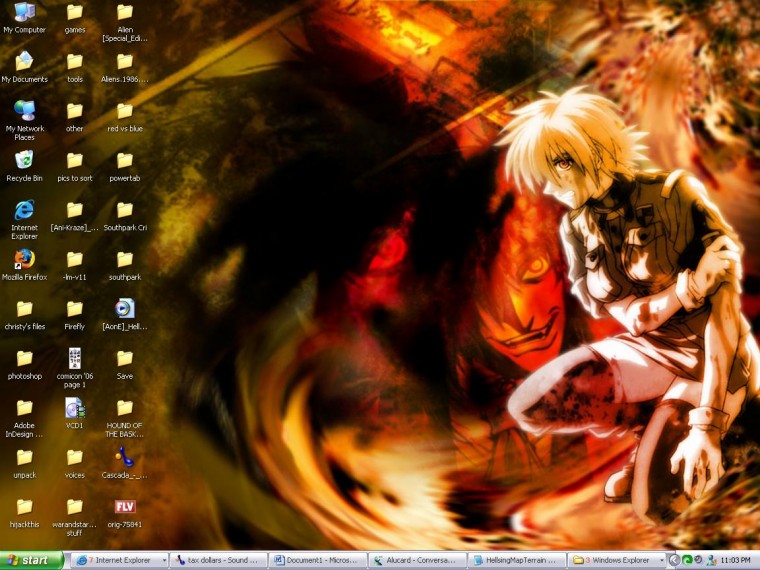Open Internet Explorer taskbar group

click(x=120, y=560)
